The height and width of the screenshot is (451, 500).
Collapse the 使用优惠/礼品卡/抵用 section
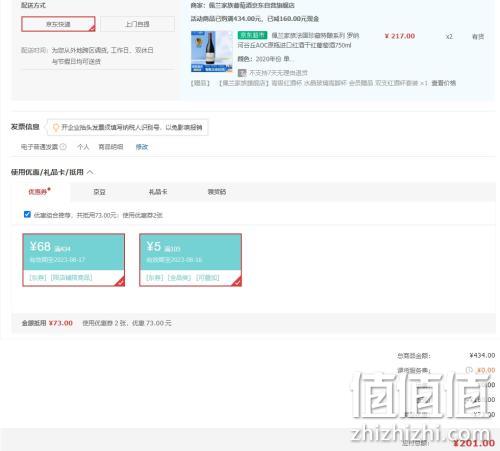tap(90, 172)
